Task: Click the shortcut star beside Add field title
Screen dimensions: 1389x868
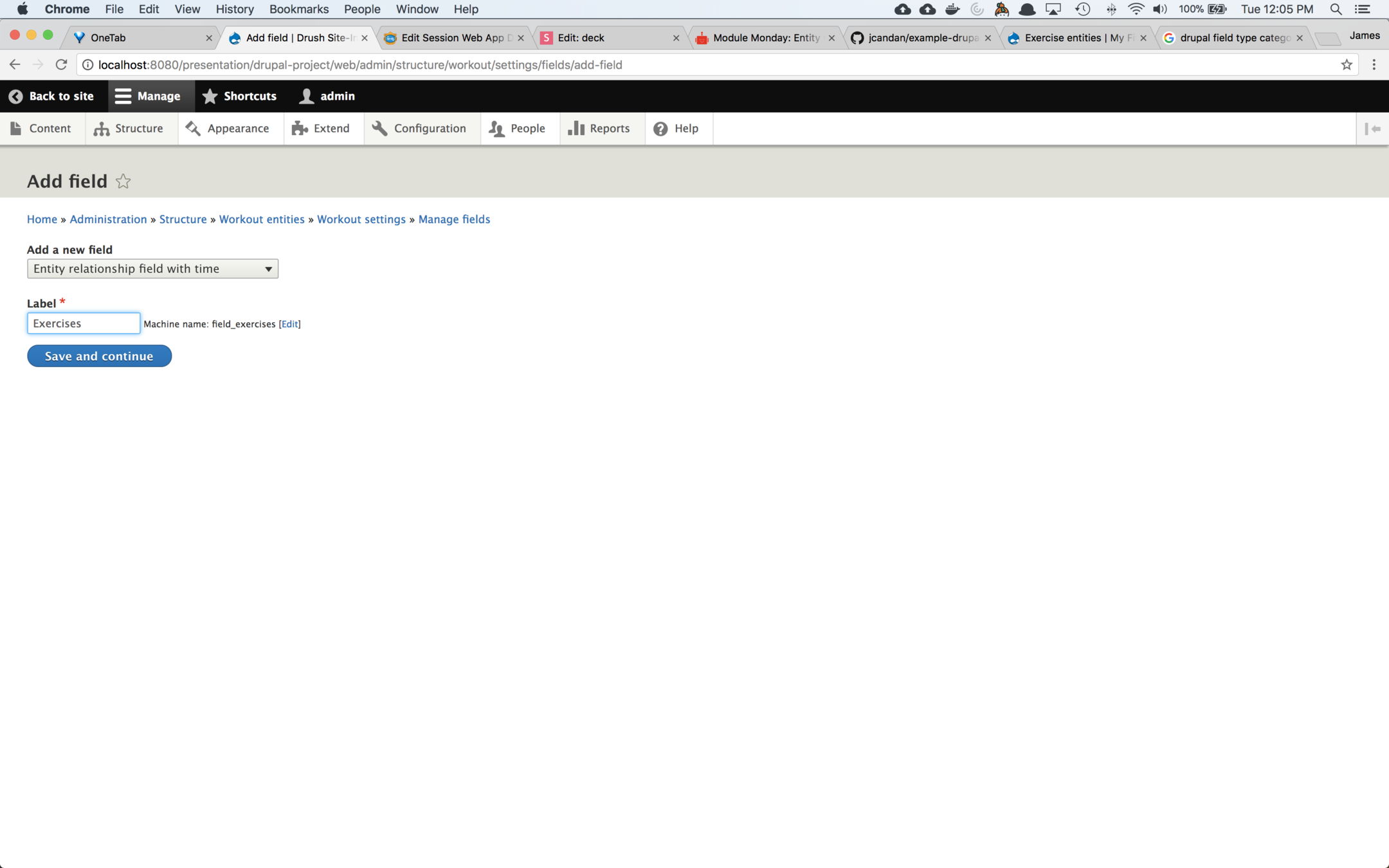Action: point(123,181)
